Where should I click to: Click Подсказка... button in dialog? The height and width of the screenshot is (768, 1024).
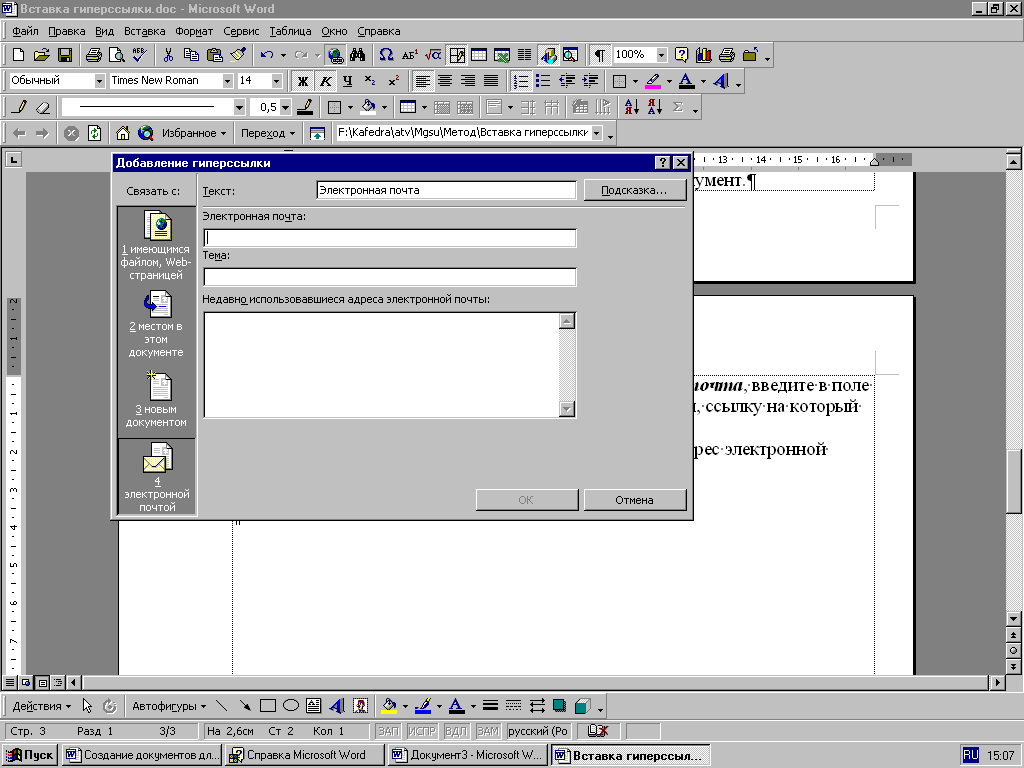tap(635, 190)
